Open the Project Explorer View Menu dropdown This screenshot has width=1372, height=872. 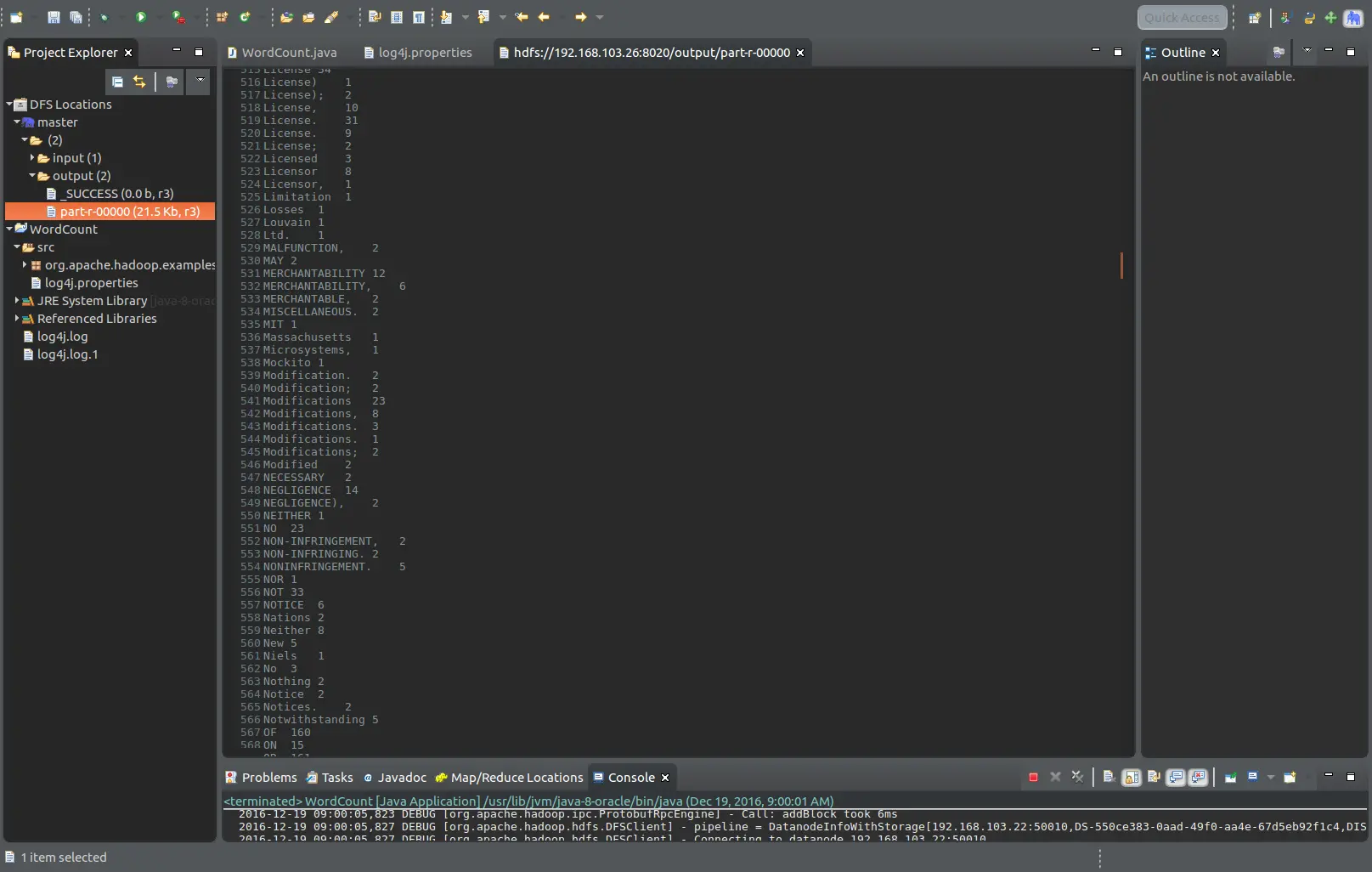pyautogui.click(x=200, y=81)
